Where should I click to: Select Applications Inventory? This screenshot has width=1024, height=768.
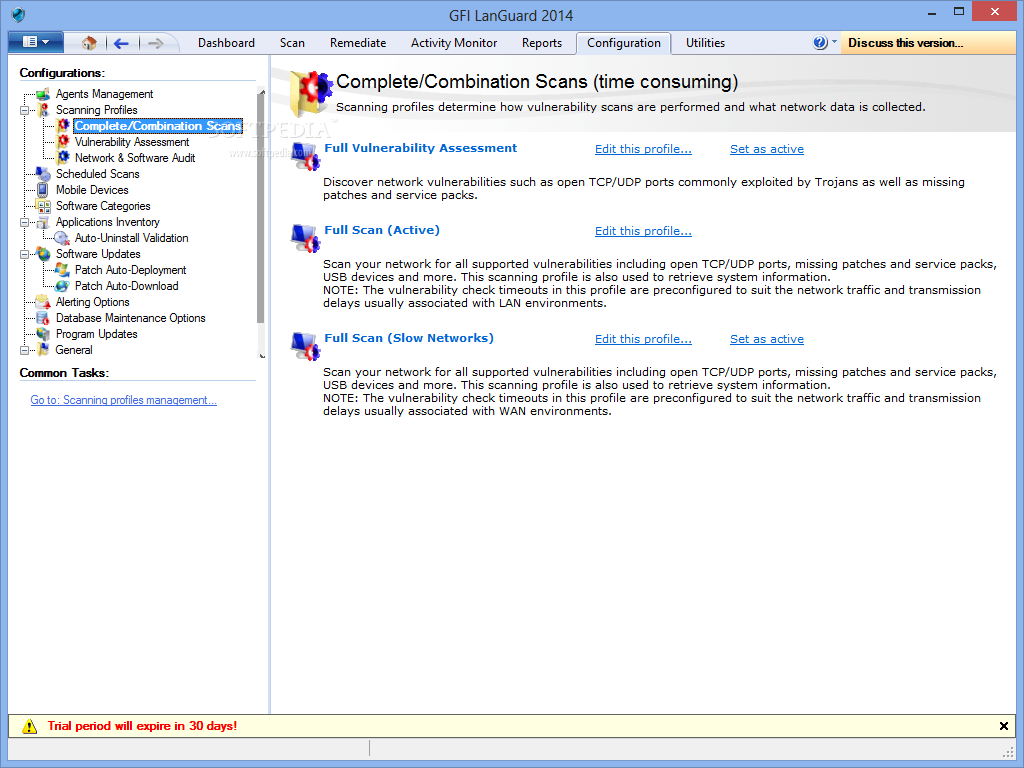pyautogui.click(x=108, y=222)
